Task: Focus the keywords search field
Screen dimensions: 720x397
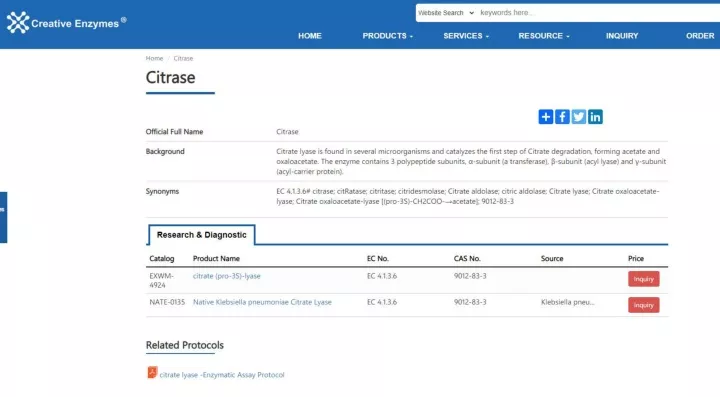Action: click(597, 13)
